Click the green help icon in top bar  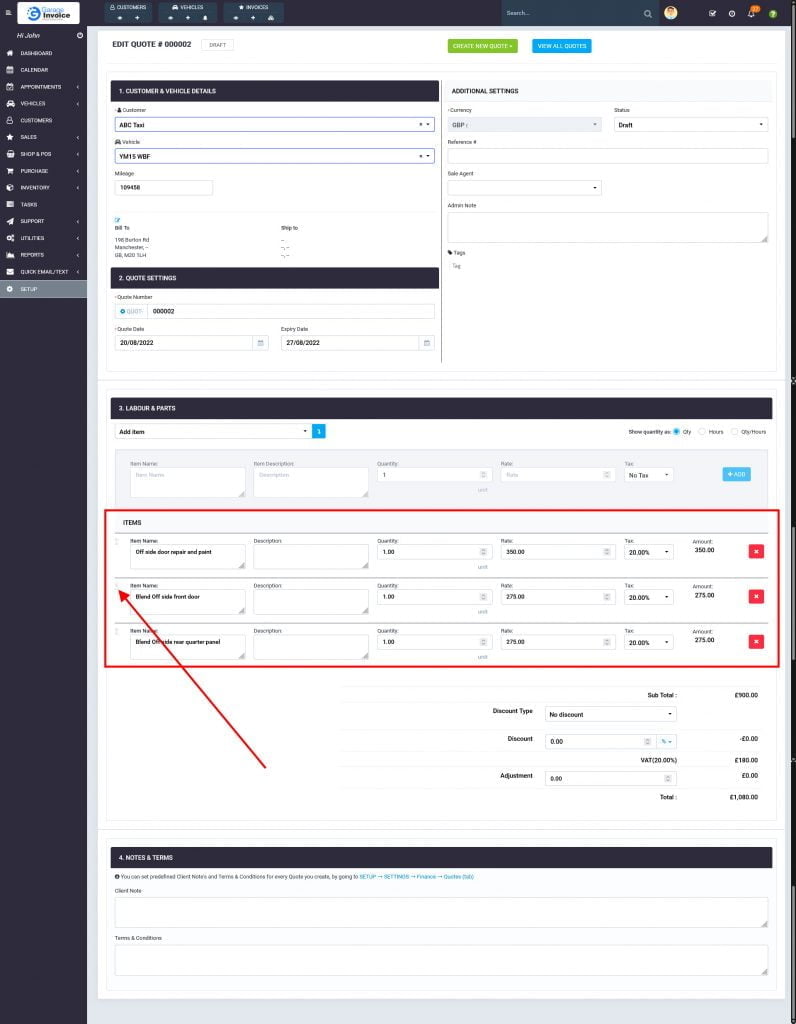772,14
